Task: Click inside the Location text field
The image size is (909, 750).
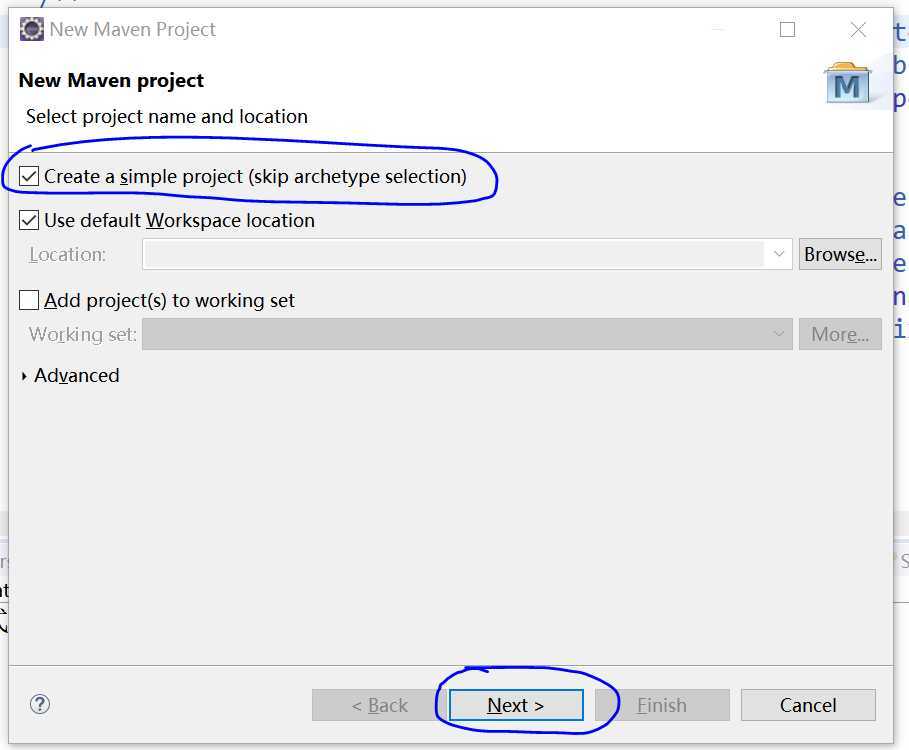Action: click(x=455, y=255)
